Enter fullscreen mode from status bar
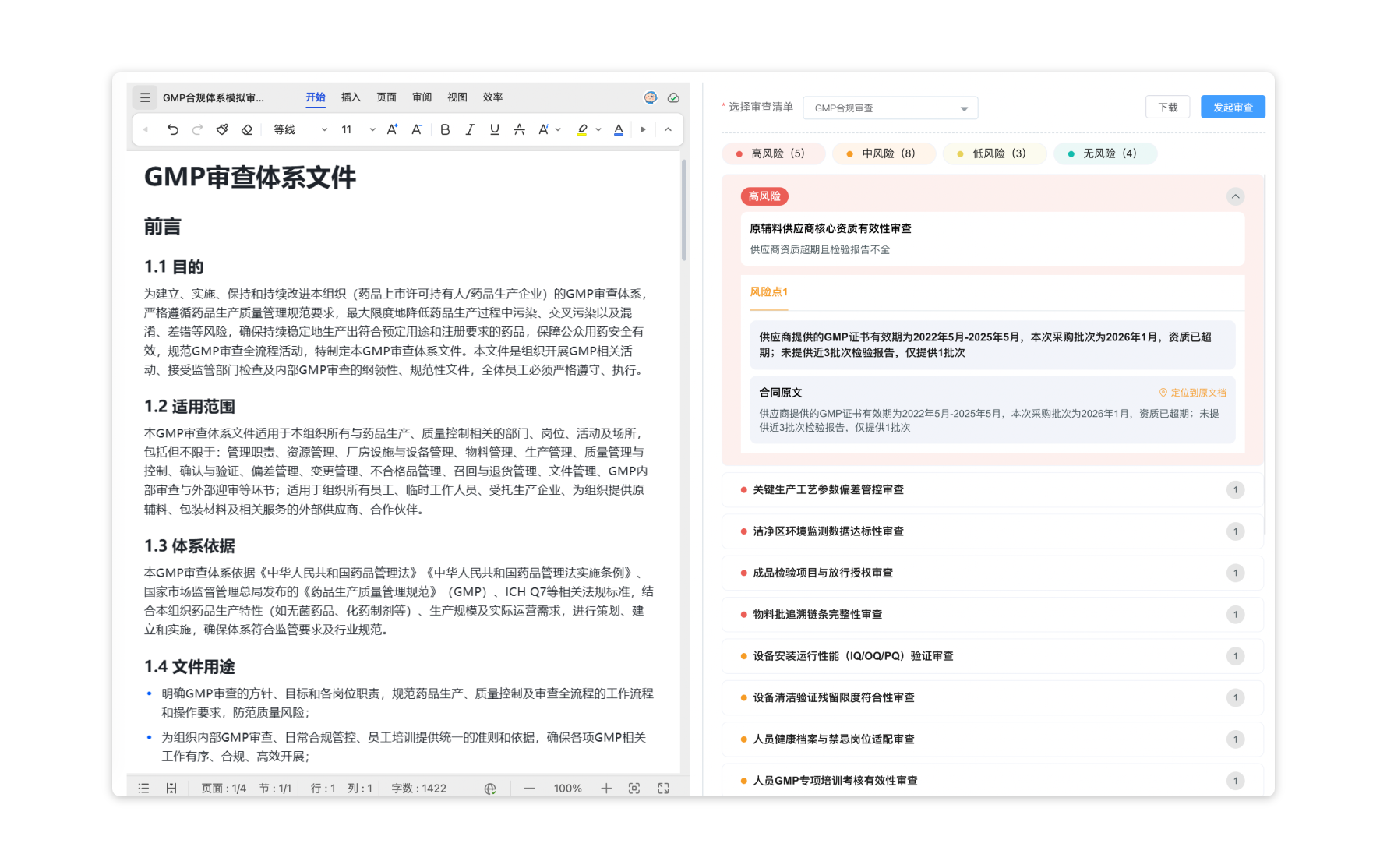This screenshot has height=868, width=1387. point(663,789)
